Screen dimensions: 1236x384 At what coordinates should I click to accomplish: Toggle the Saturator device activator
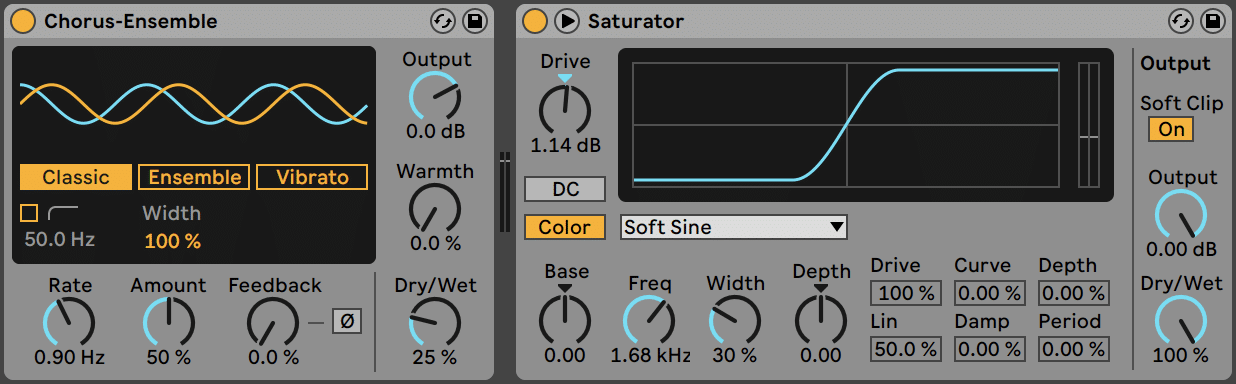(535, 21)
